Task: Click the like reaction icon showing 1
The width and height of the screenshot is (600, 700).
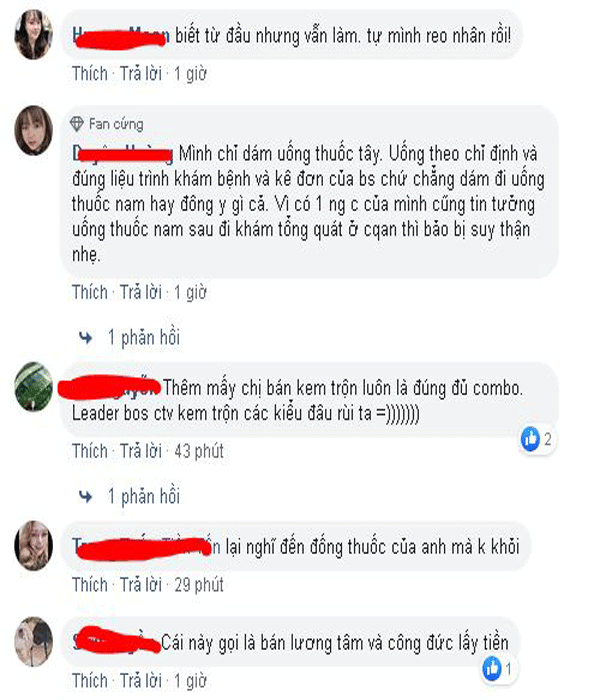Action: (x=492, y=668)
